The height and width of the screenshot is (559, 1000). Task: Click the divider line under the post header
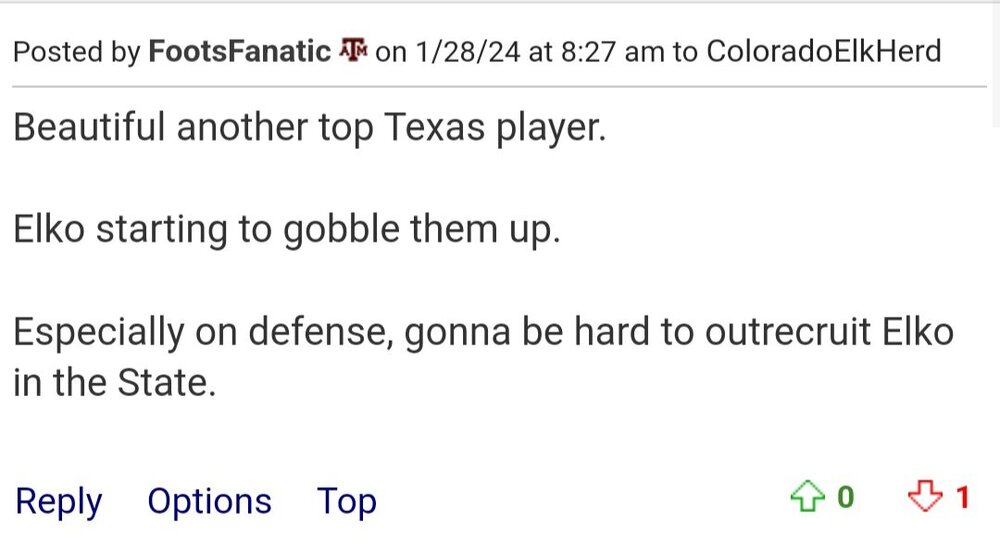500,87
